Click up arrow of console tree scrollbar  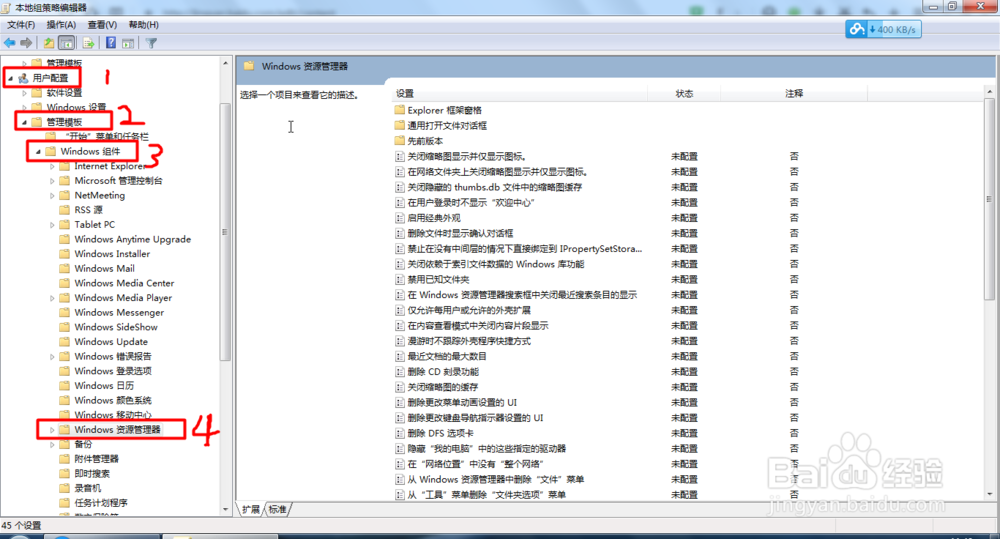pyautogui.click(x=226, y=63)
